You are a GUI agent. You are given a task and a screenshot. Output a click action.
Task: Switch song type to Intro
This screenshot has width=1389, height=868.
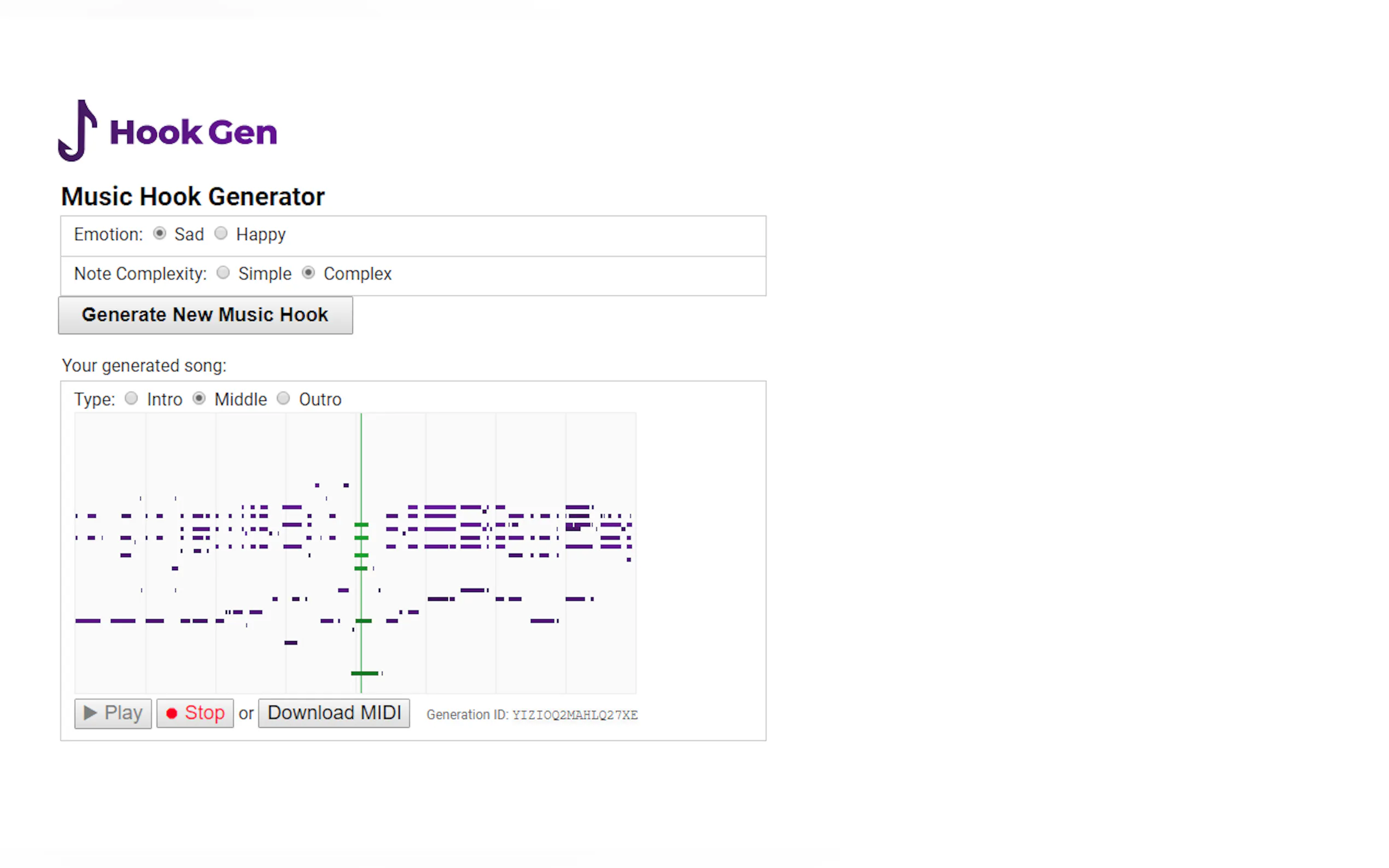(x=131, y=398)
